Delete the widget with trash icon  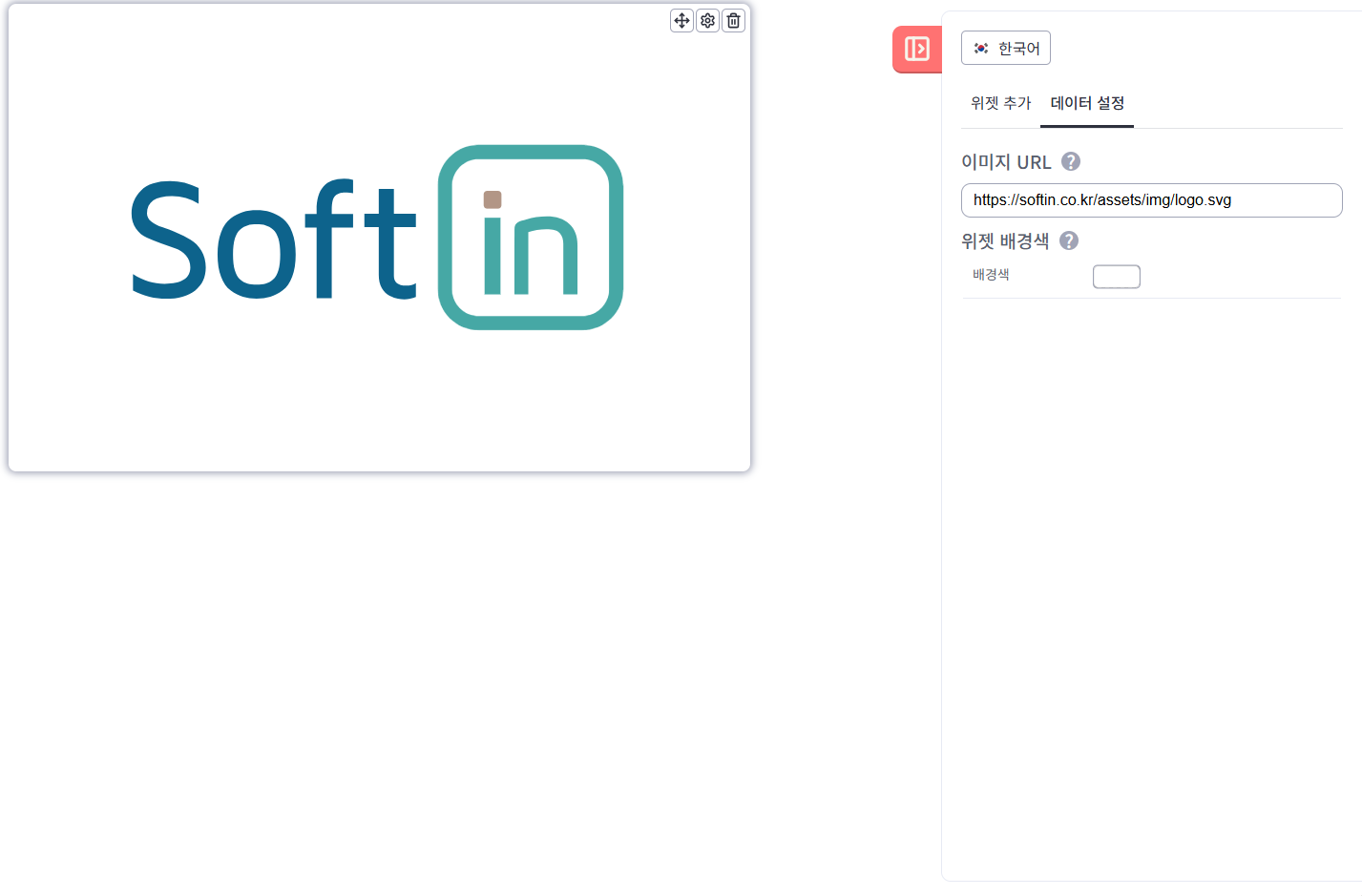point(733,20)
